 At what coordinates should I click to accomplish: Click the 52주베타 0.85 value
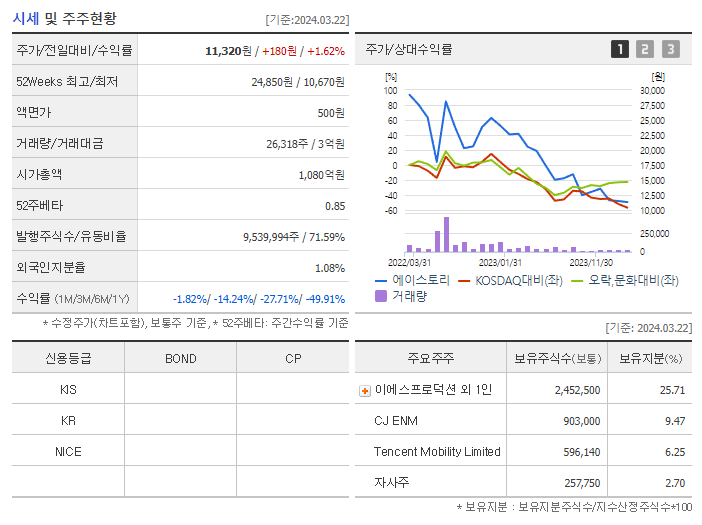point(335,206)
